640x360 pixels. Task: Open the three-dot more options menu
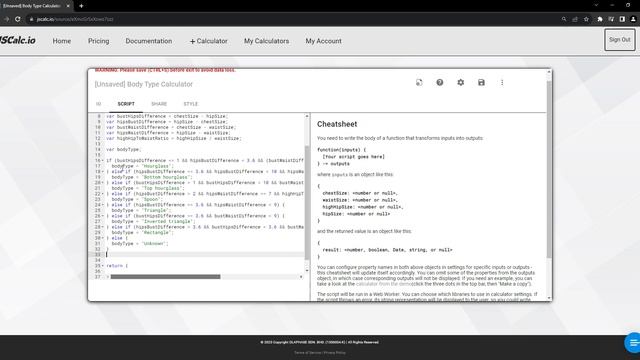[502, 82]
